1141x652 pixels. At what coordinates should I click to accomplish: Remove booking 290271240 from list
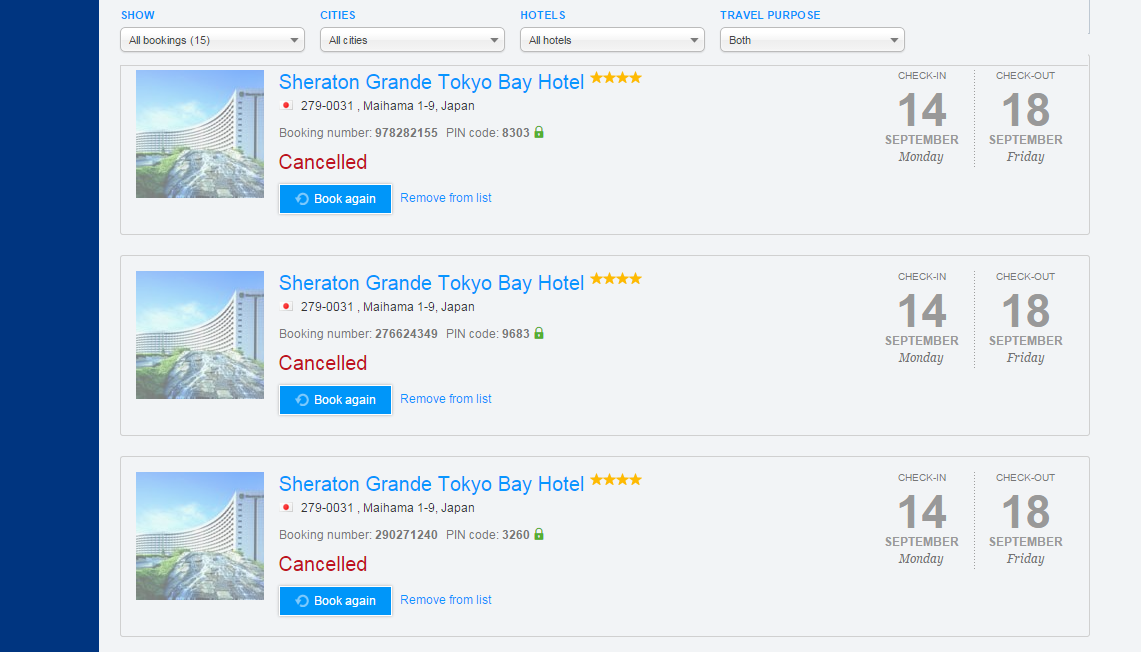point(445,600)
